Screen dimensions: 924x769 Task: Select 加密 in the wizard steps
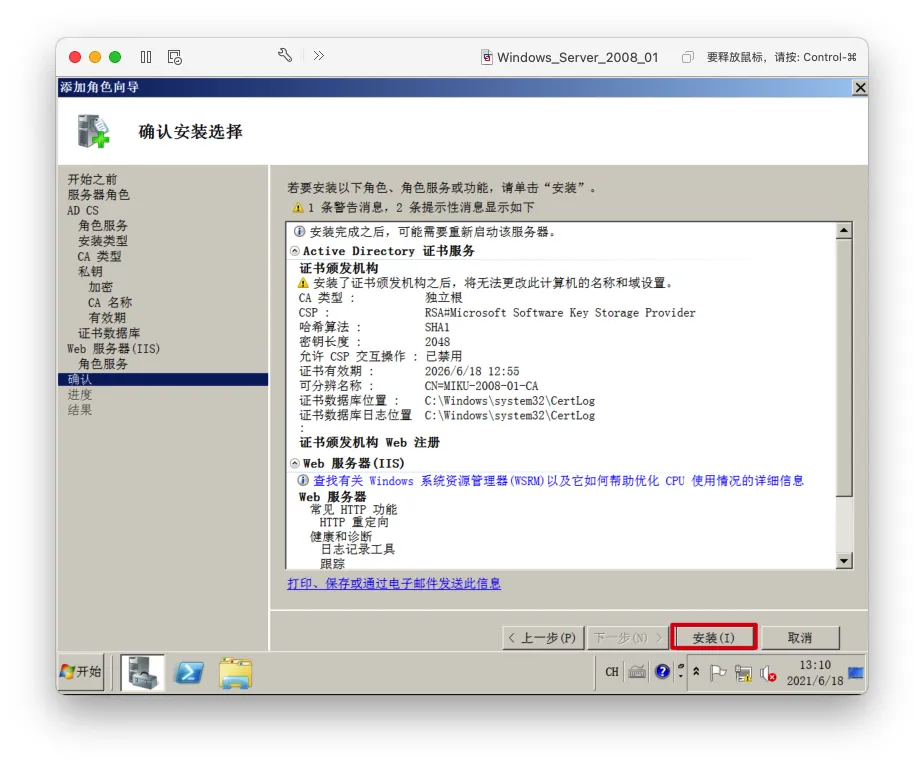(100, 287)
